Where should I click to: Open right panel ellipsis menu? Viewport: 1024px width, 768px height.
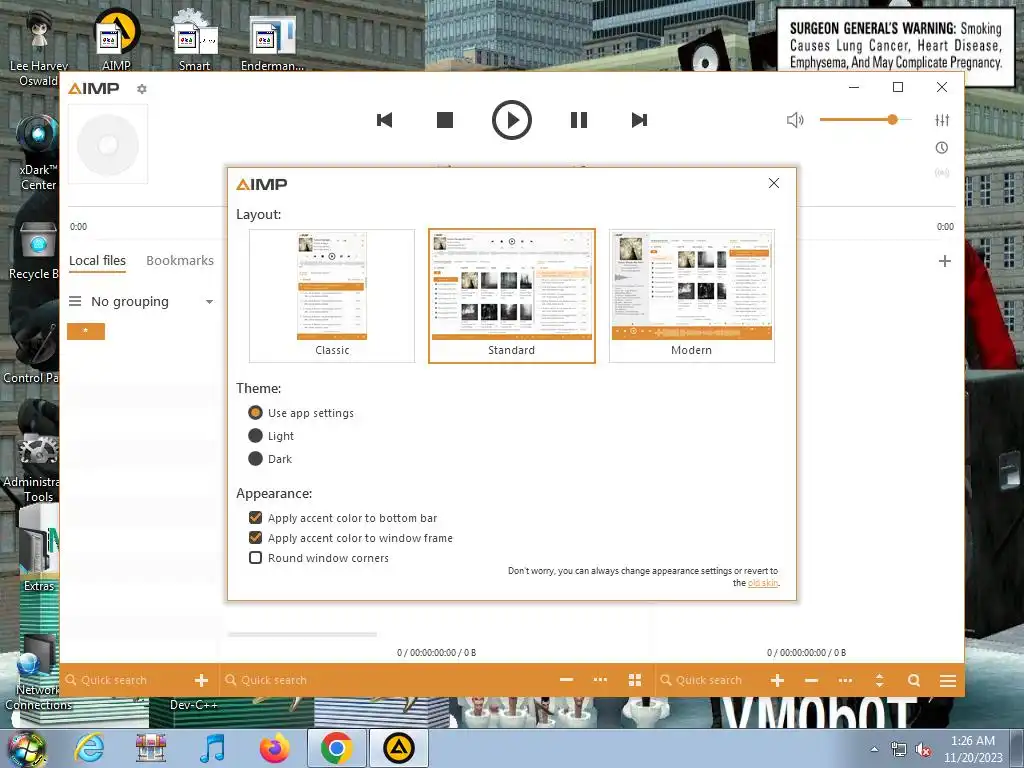[x=845, y=680]
